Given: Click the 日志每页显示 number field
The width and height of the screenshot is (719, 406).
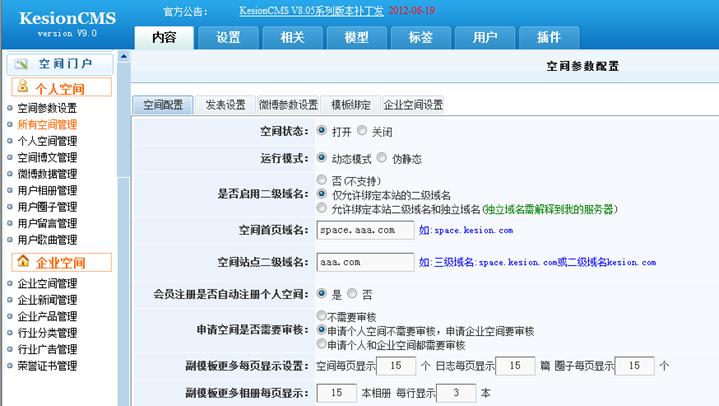Looking at the screenshot, I should point(515,366).
